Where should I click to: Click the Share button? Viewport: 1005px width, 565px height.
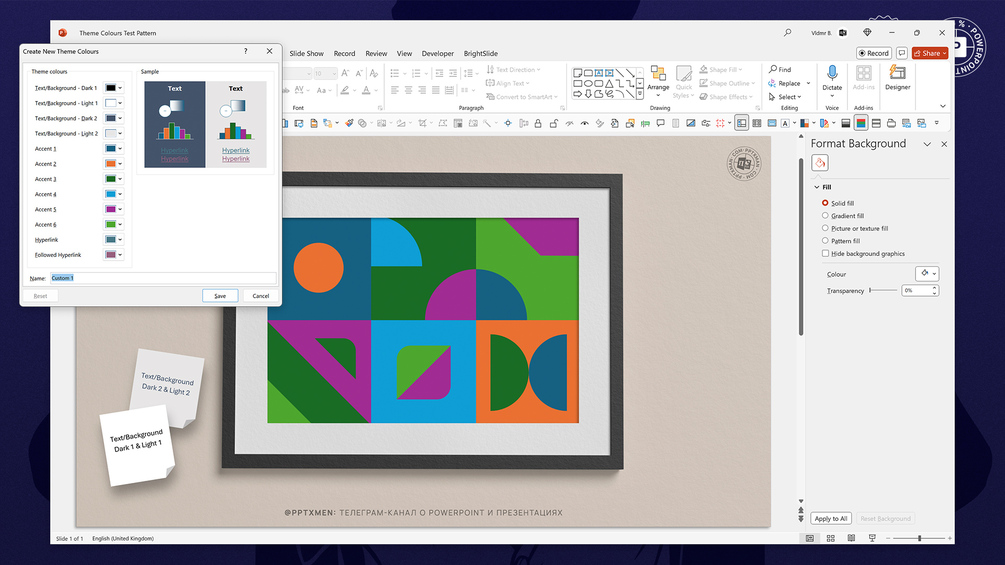[x=930, y=53]
